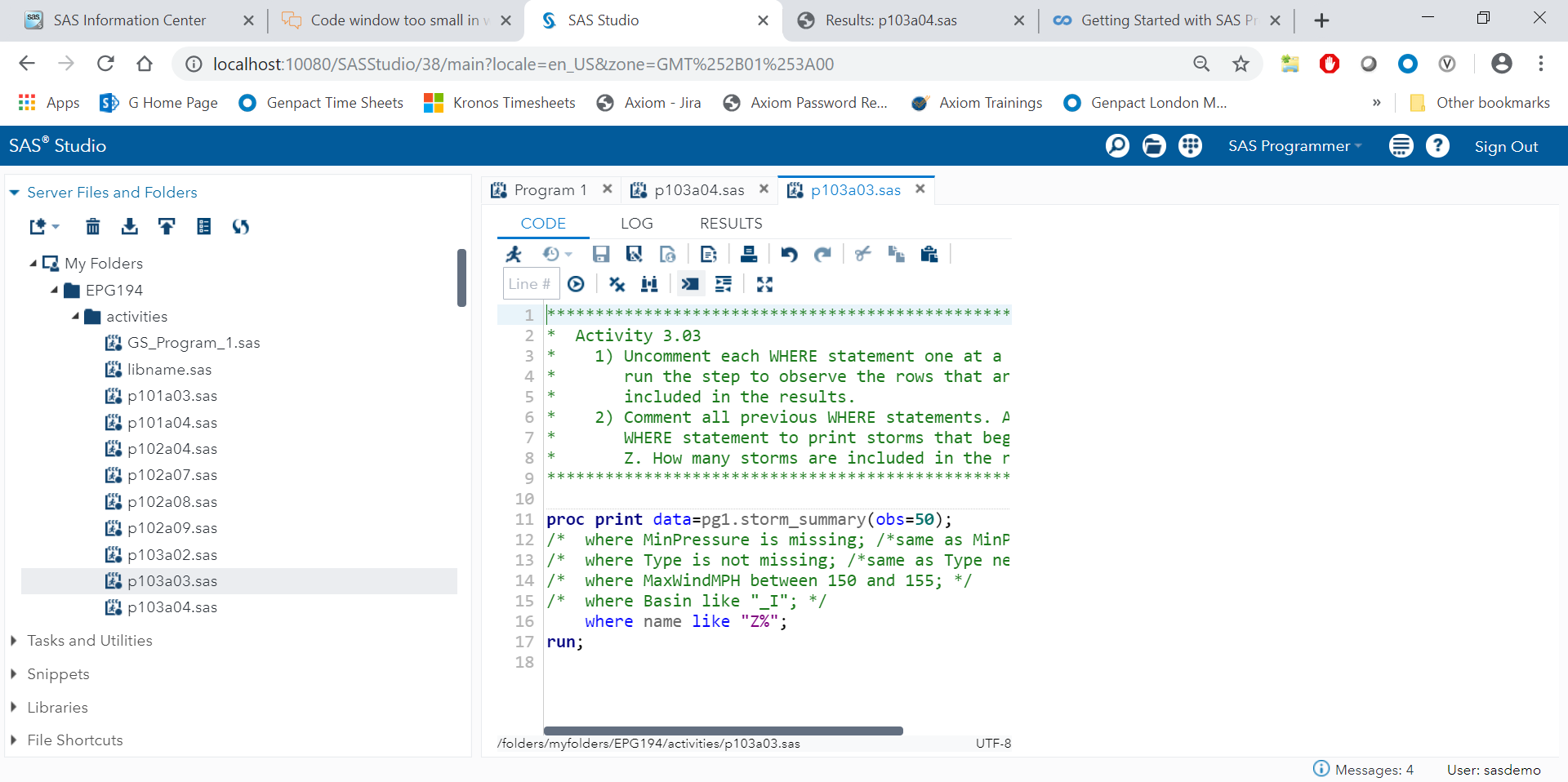Expand the Tasks and Utilities section

(x=89, y=641)
